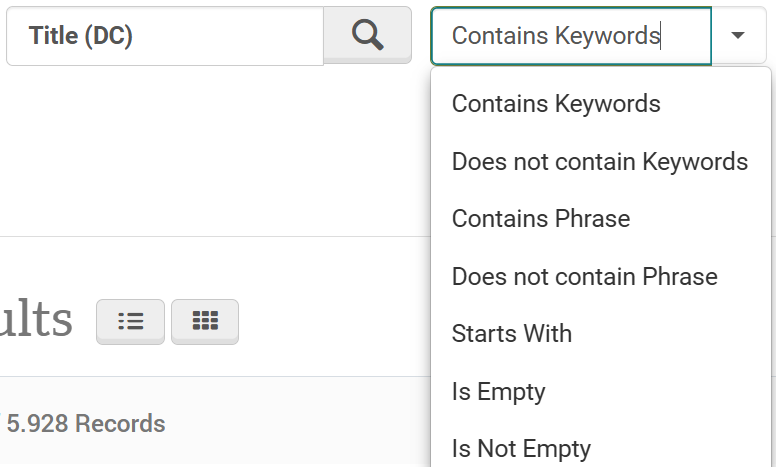Switch results to grid view
The image size is (776, 467).
(x=205, y=321)
